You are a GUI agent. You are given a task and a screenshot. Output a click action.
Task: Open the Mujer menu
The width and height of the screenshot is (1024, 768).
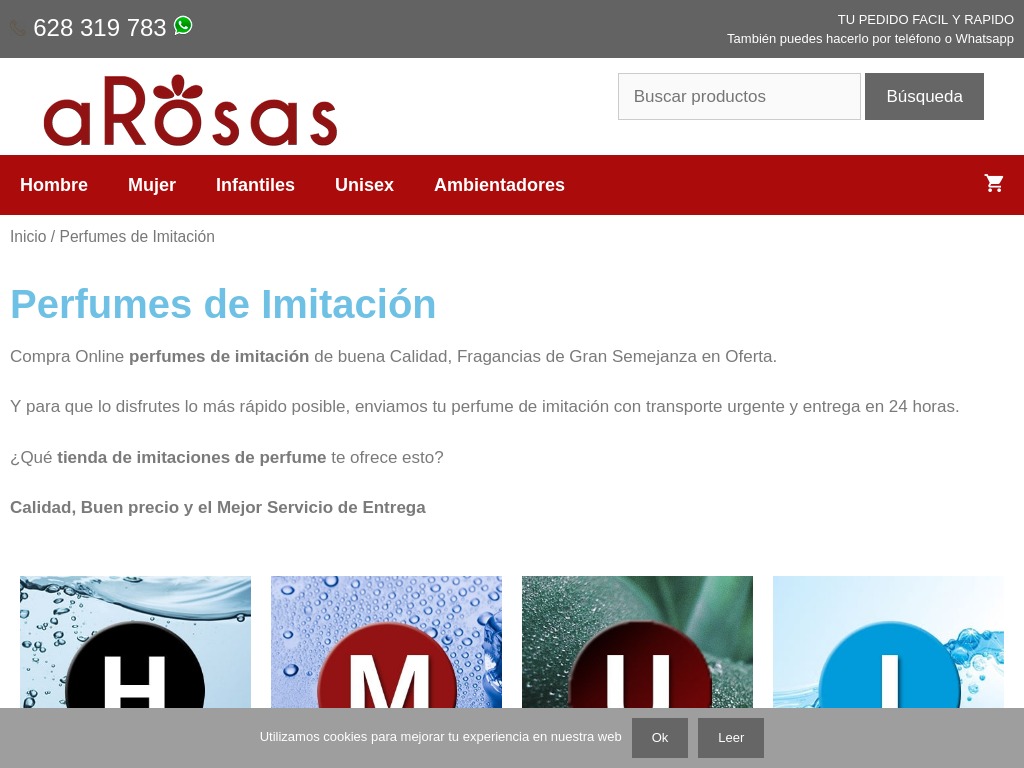click(152, 185)
